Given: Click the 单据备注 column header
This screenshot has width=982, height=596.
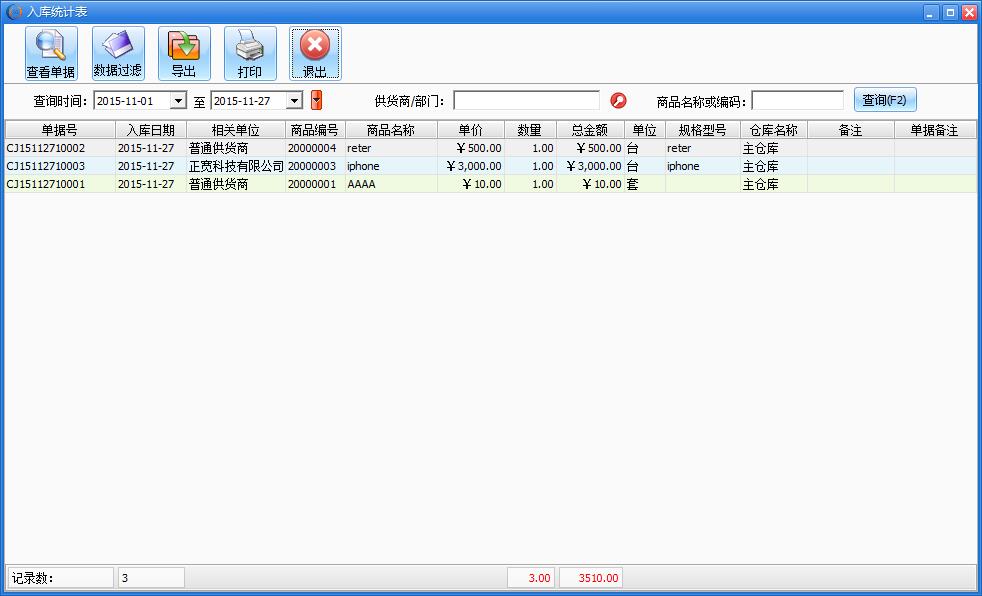Looking at the screenshot, I should point(935,130).
